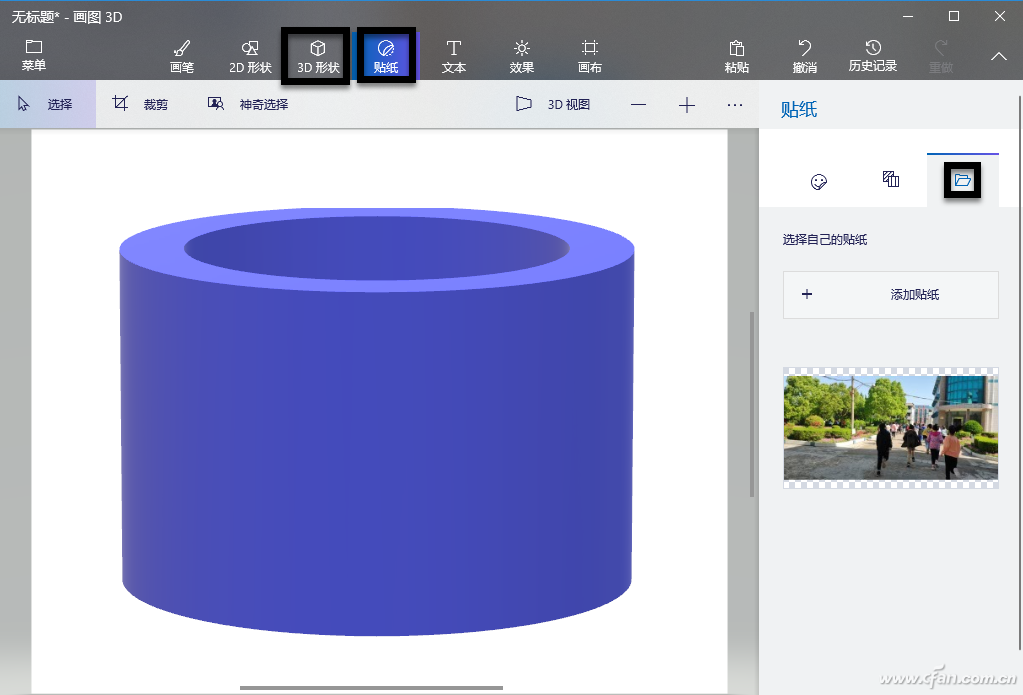The image size is (1023, 695).
Task: Switch to the custom stickers folder tab
Action: coord(962,181)
